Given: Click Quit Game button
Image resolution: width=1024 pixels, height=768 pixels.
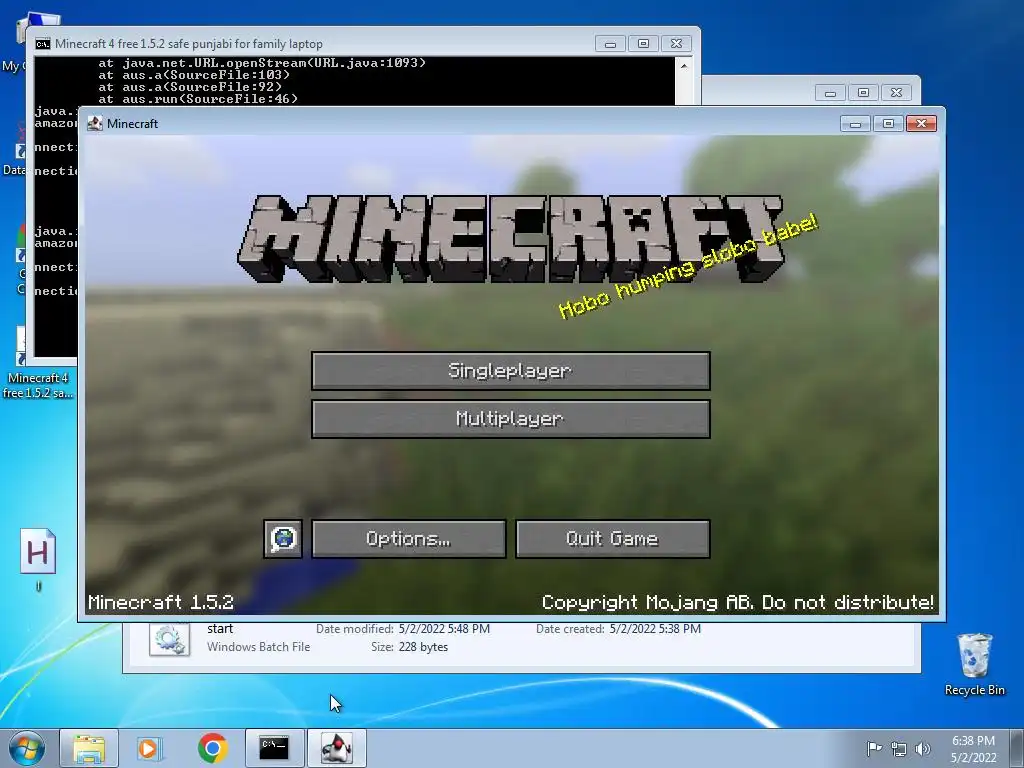Looking at the screenshot, I should click(613, 539).
